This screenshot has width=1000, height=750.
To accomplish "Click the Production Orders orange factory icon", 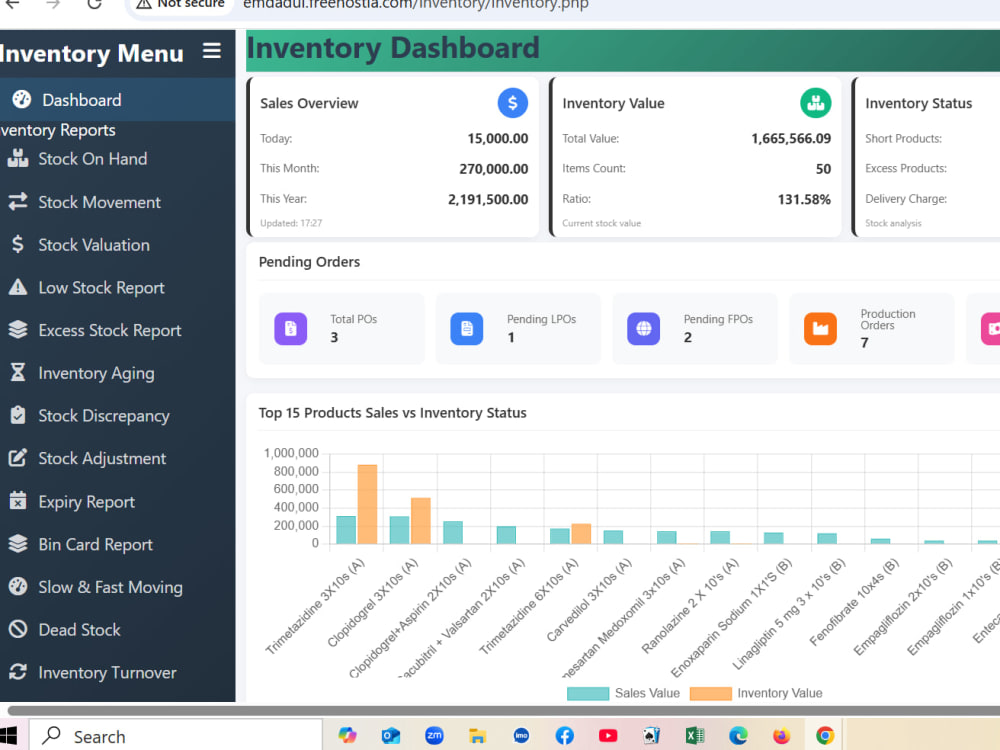I will (820, 329).
